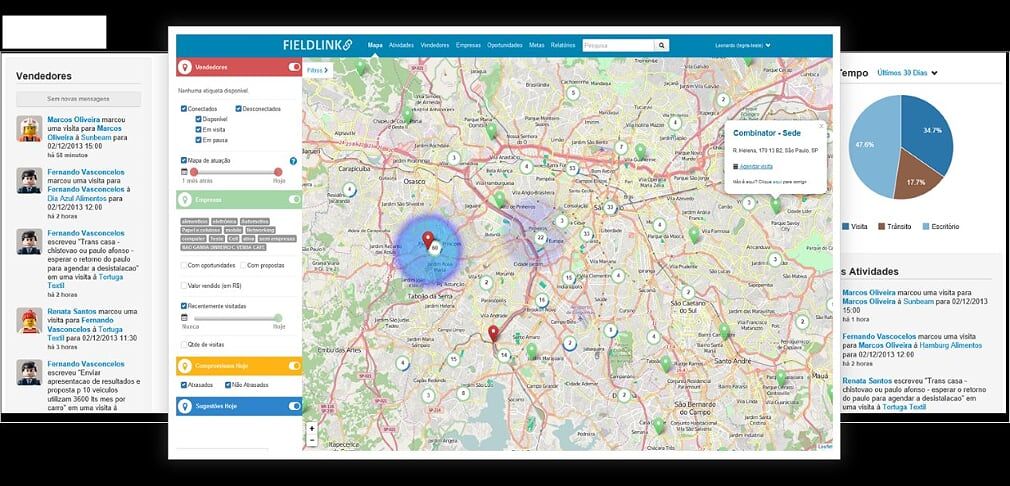The height and width of the screenshot is (486, 1010).
Task: Toggle the Compromissos Hoje switch
Action: click(x=294, y=366)
